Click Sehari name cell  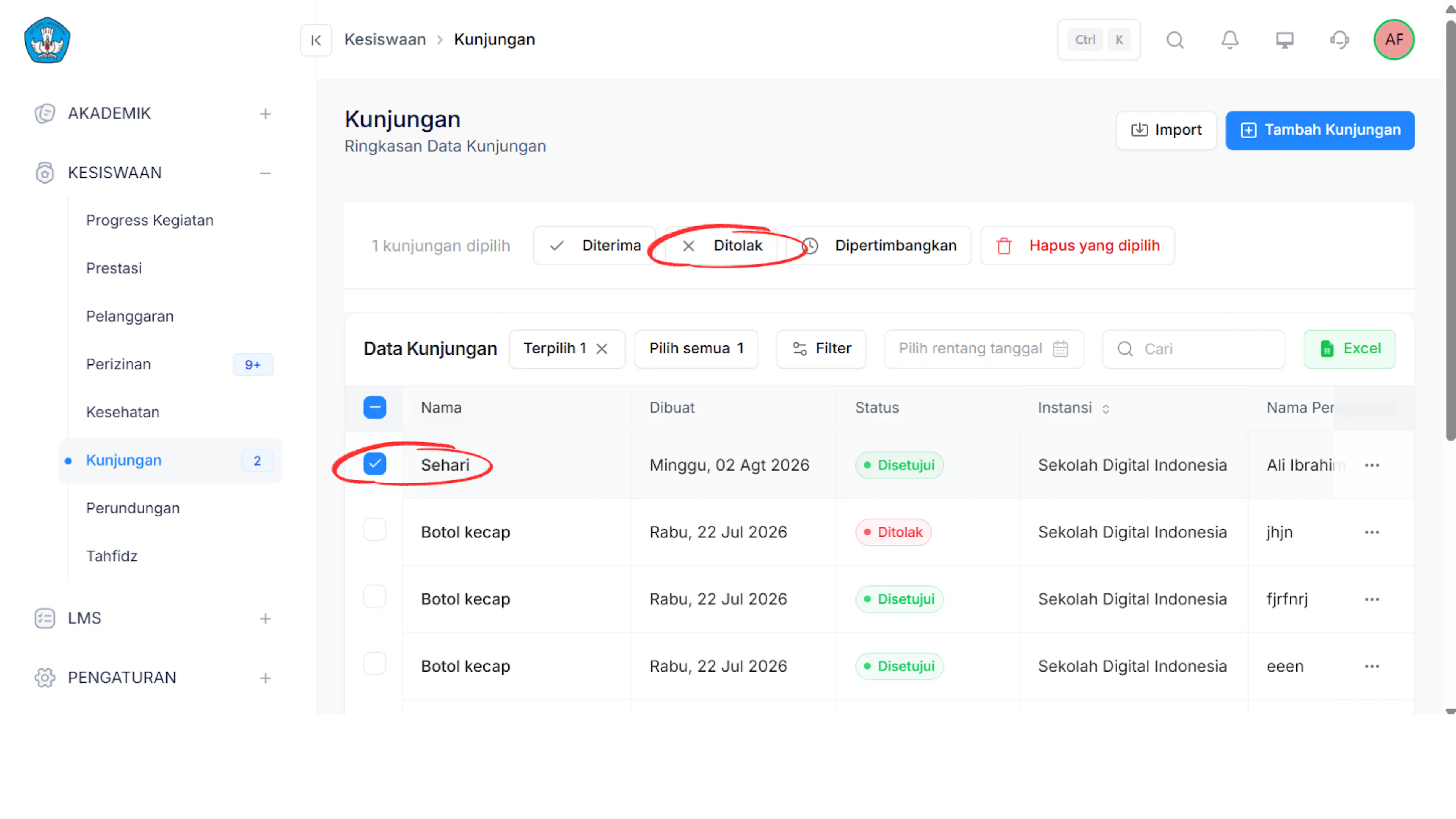tap(445, 465)
